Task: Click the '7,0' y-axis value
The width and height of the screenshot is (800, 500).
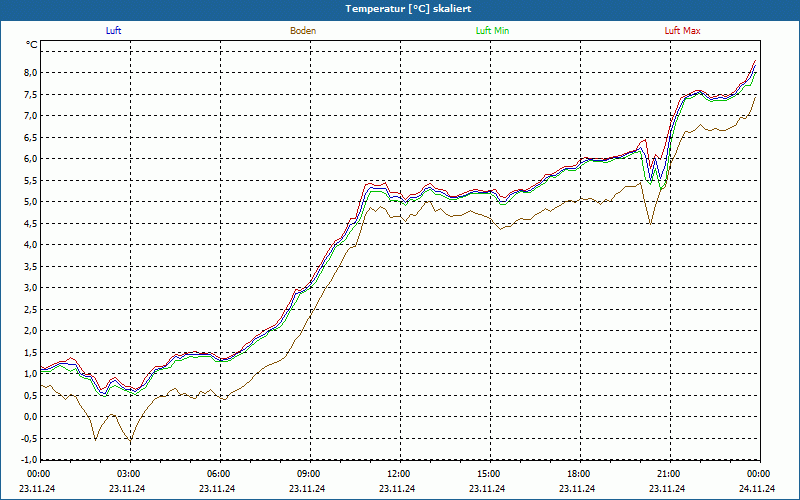Action: (31, 116)
